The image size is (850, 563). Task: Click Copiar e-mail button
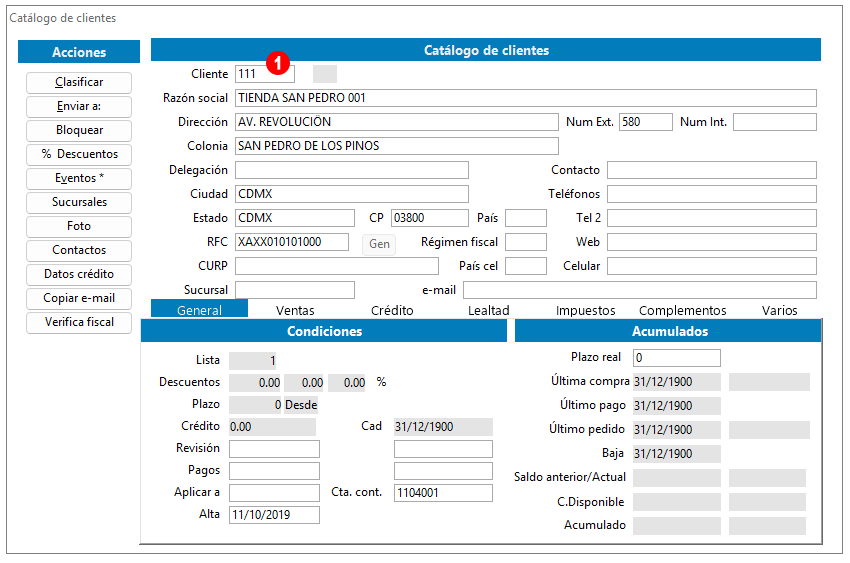pyautogui.click(x=79, y=299)
